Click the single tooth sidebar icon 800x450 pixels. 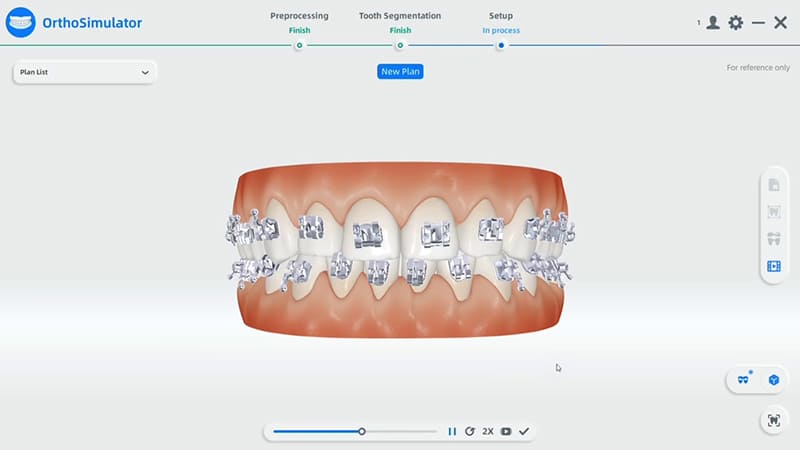pos(774,212)
